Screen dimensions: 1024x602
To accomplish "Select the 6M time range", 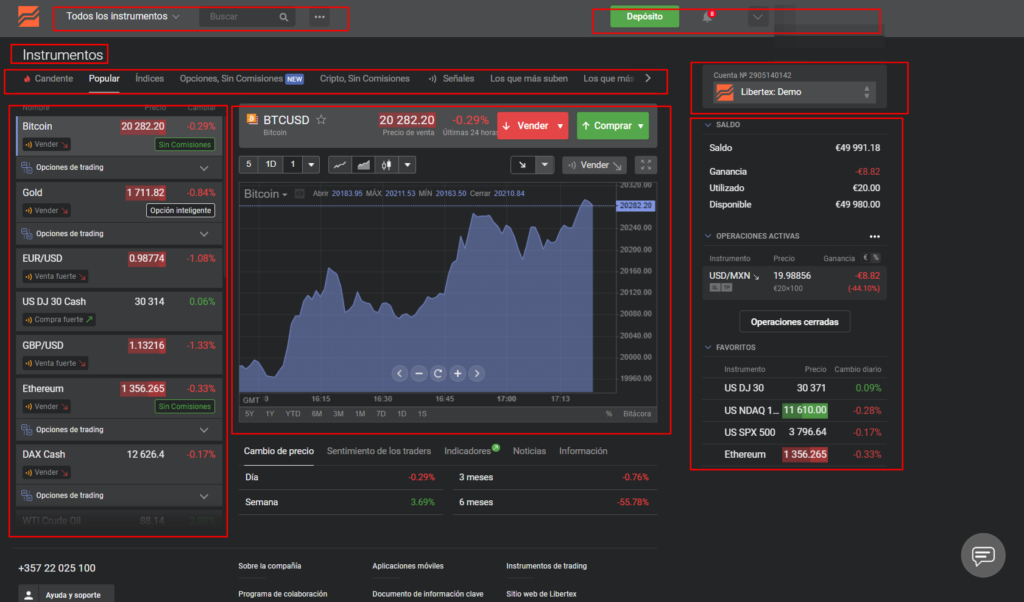I will [x=317, y=414].
